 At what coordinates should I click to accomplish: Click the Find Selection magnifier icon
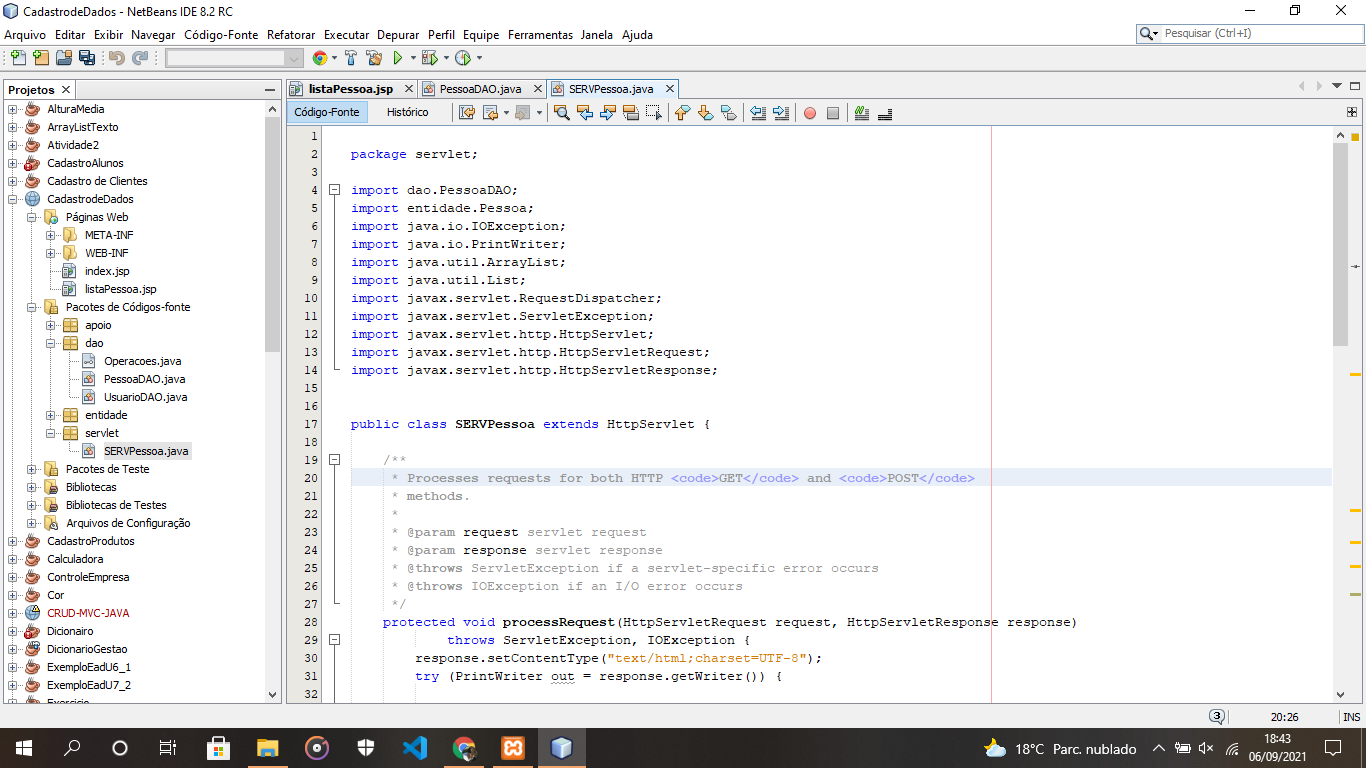[x=562, y=113]
